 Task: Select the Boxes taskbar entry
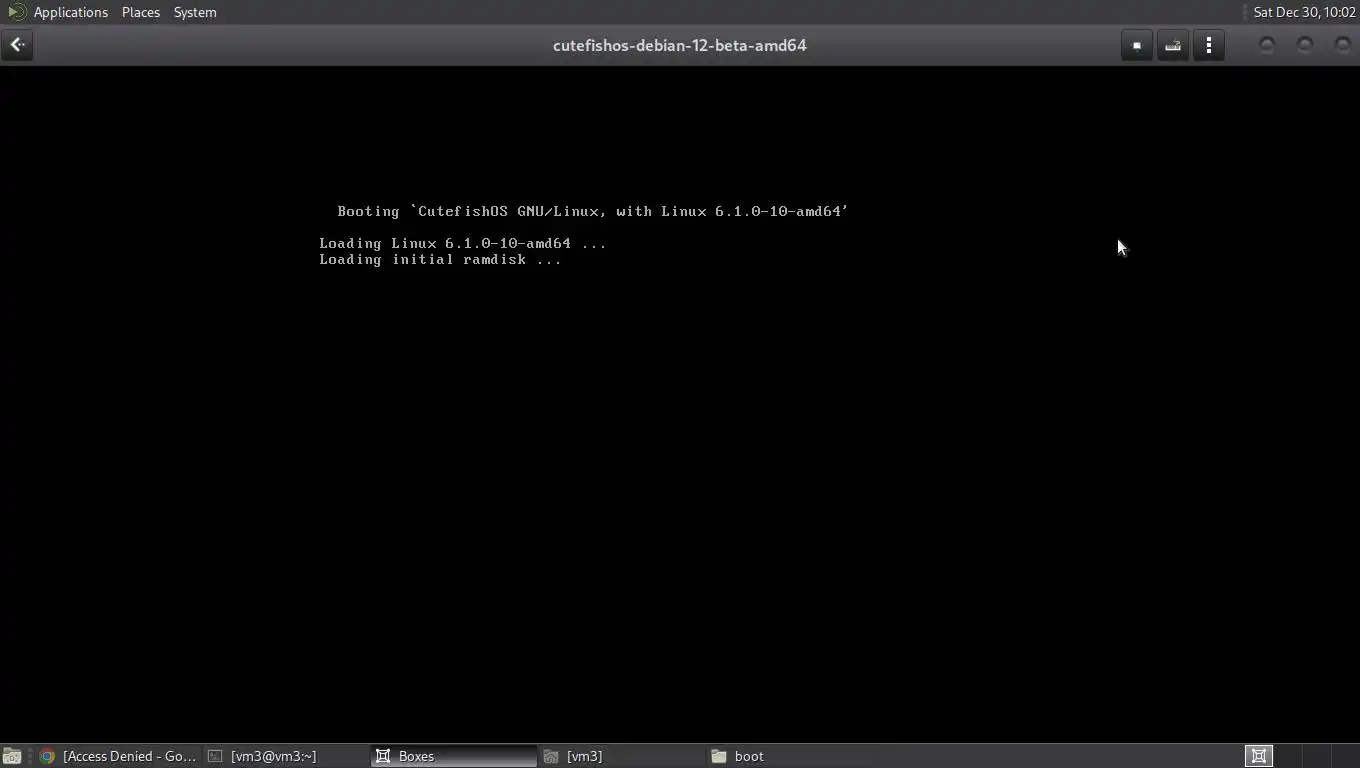[454, 756]
